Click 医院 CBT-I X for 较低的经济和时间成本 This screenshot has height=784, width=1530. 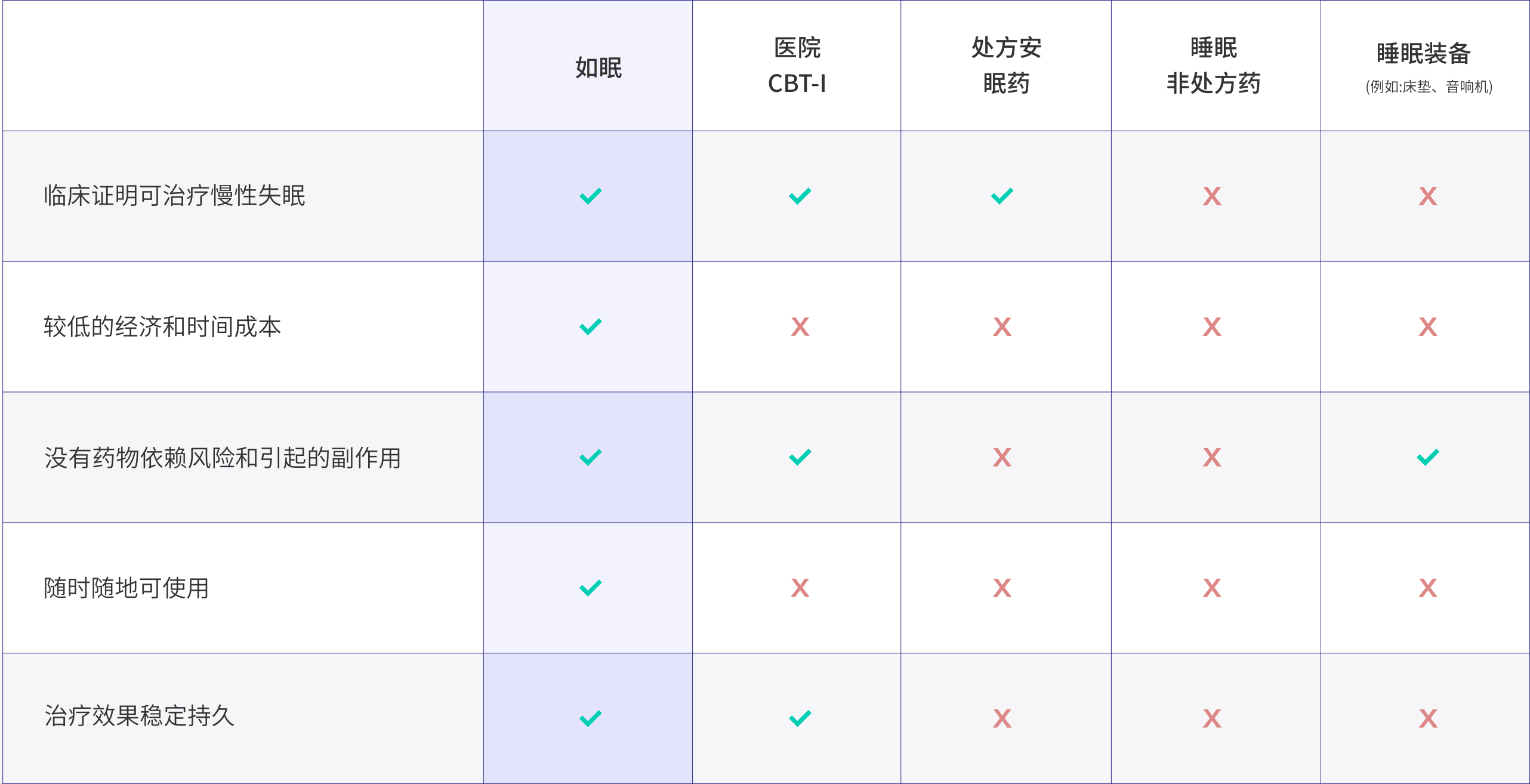(800, 326)
